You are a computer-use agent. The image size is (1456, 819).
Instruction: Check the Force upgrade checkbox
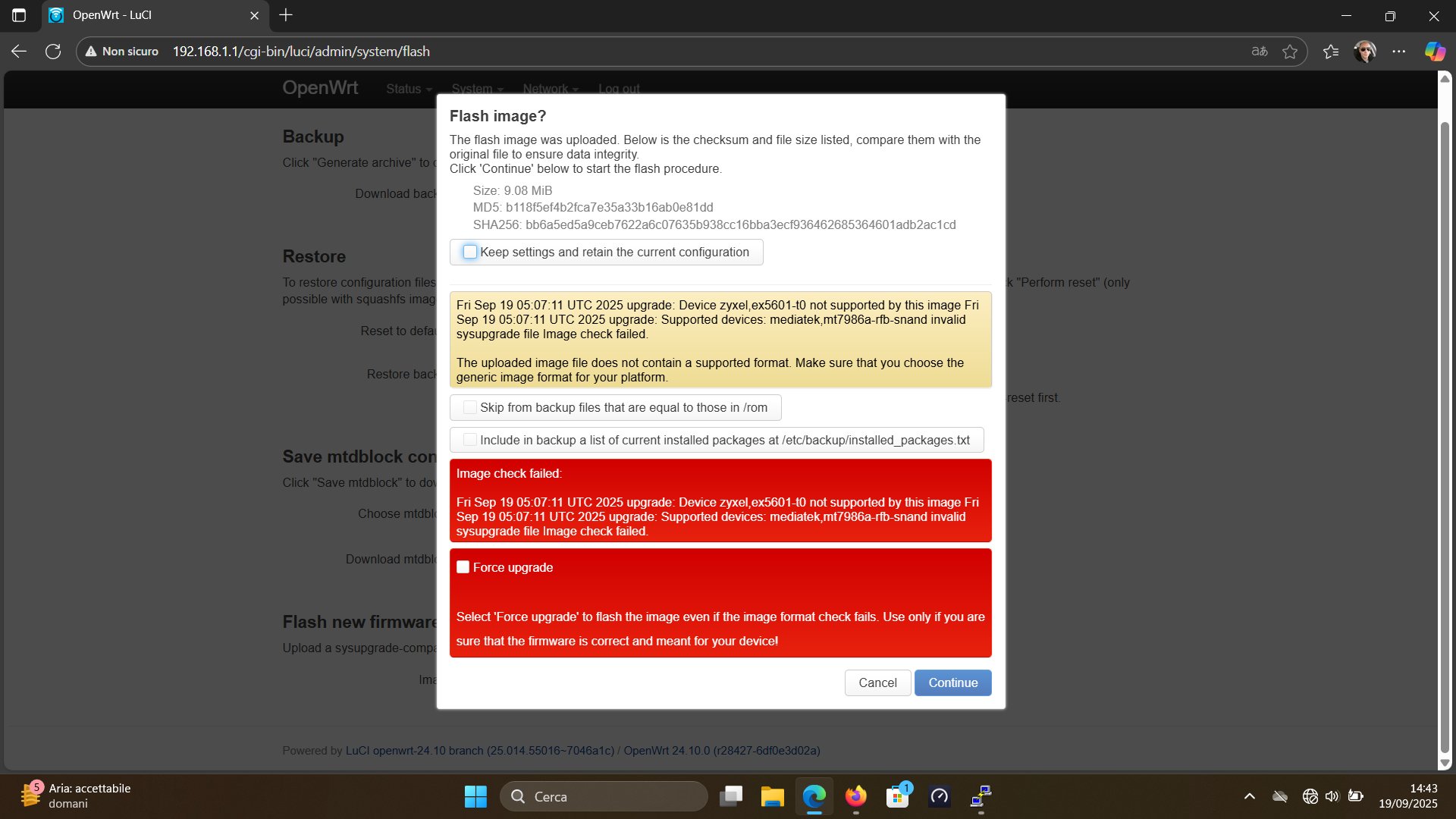463,567
